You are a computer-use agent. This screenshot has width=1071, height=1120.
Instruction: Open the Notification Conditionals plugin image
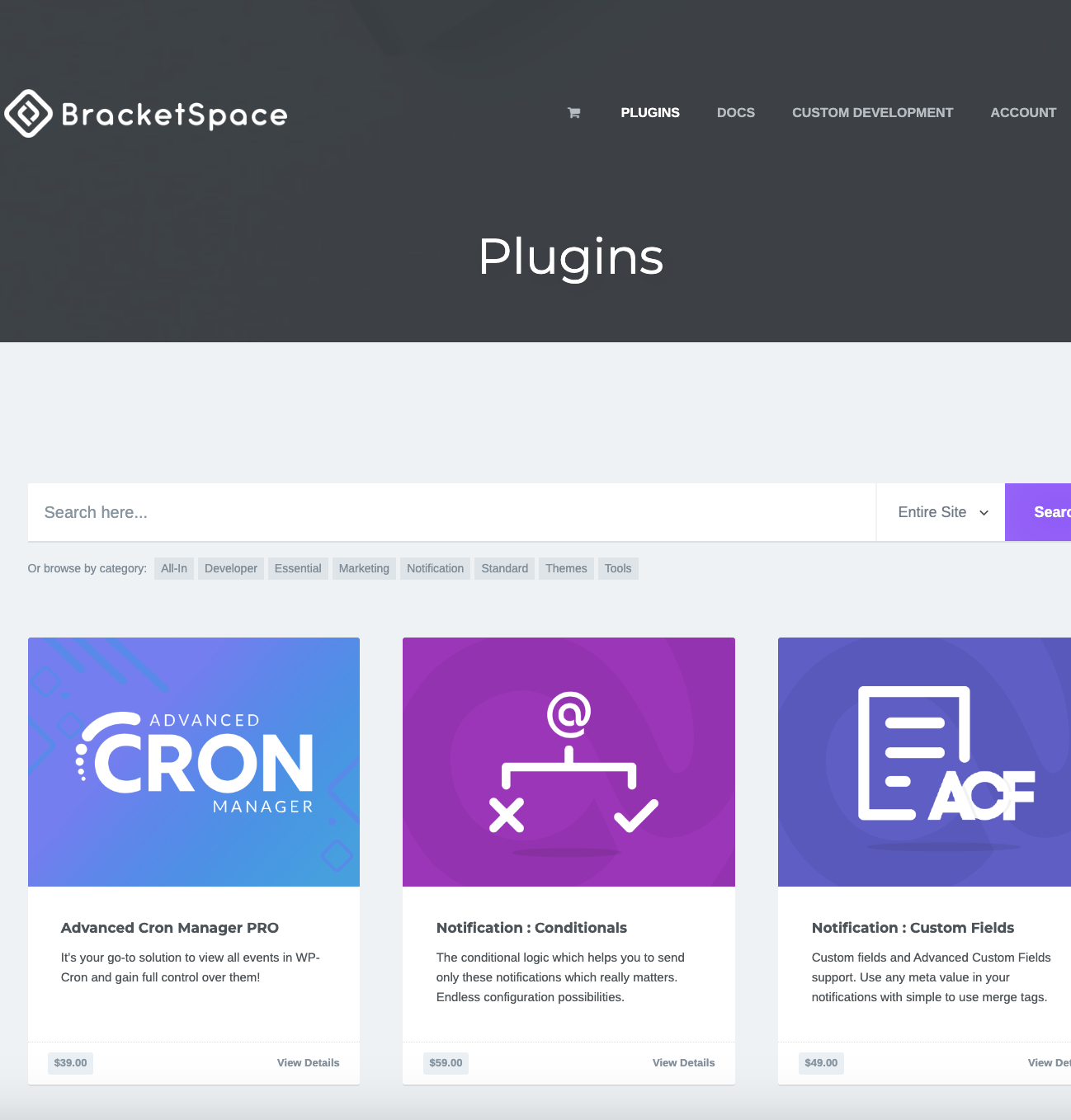pyautogui.click(x=569, y=761)
